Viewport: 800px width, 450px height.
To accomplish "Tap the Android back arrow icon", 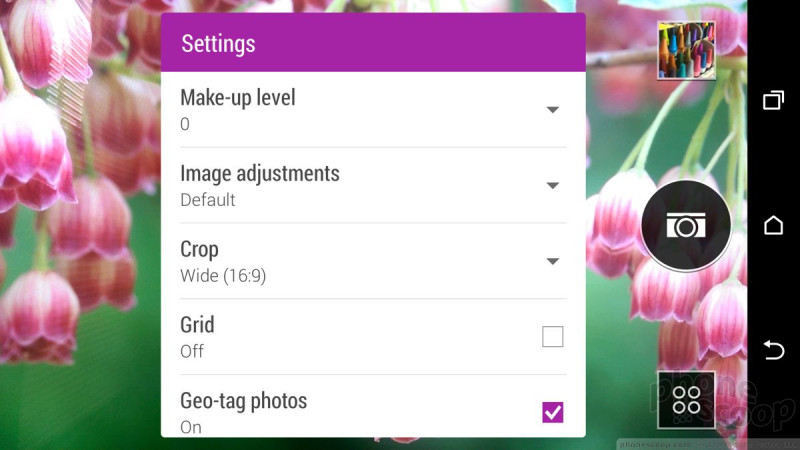I will click(x=773, y=350).
